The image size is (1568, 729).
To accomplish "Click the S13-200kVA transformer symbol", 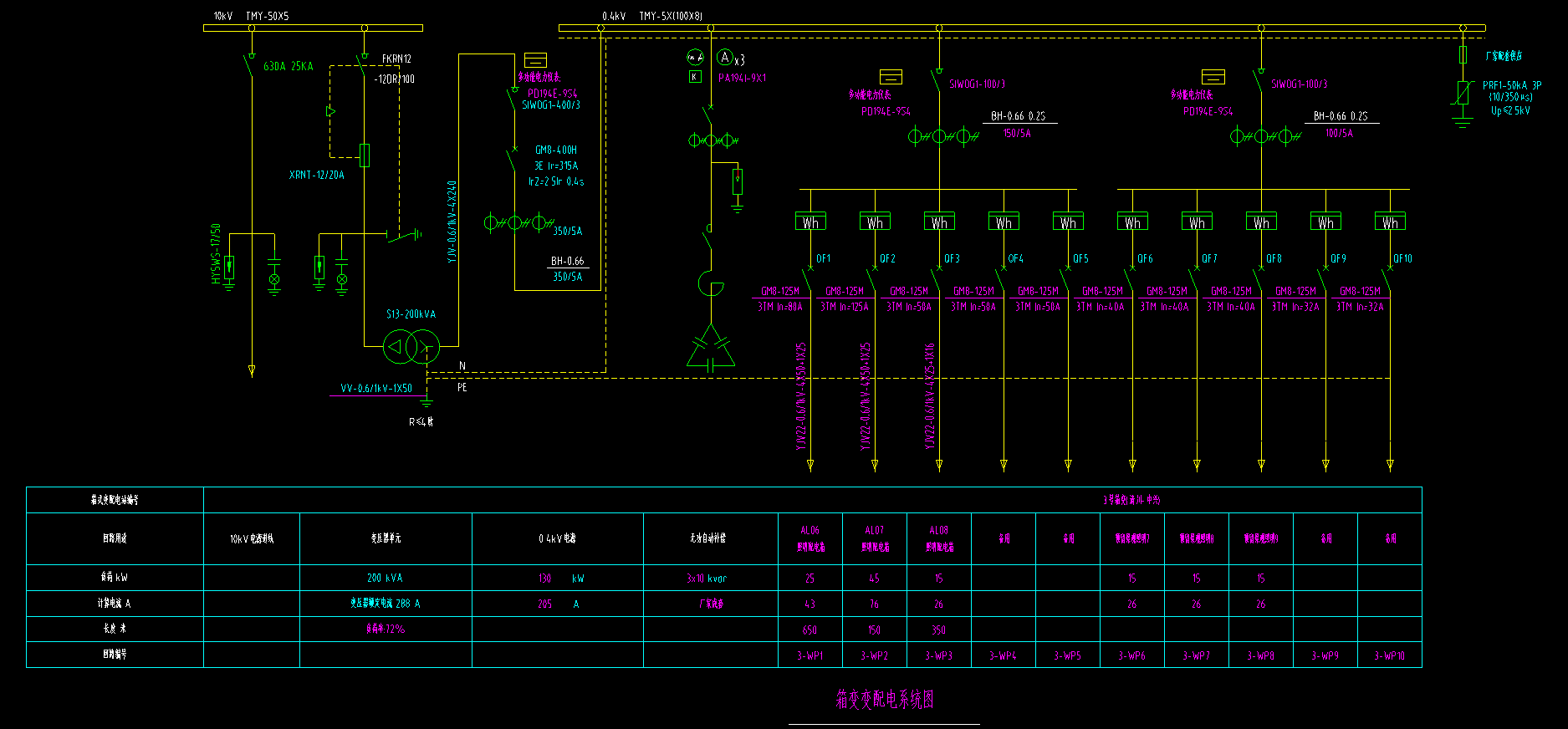I will click(x=411, y=346).
